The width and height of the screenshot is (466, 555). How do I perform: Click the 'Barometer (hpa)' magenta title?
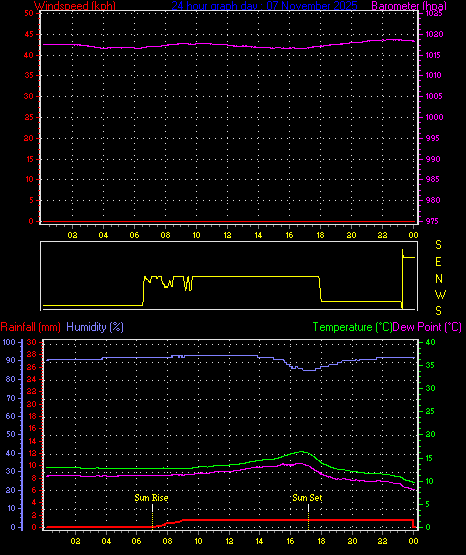click(x=409, y=5)
